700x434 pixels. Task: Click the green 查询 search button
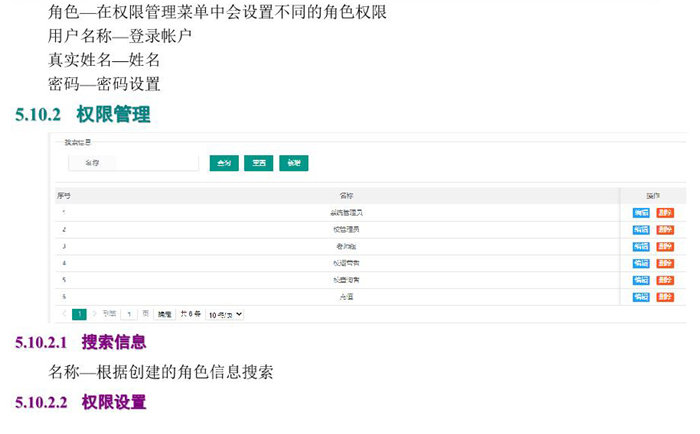coord(224,162)
